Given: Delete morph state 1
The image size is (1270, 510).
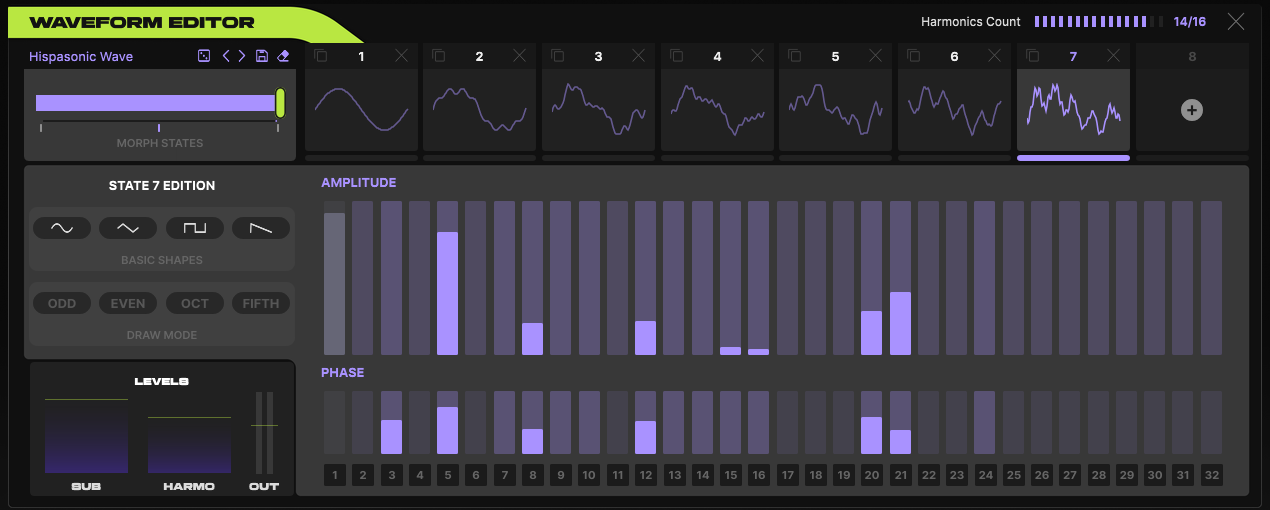Looking at the screenshot, I should tap(401, 56).
